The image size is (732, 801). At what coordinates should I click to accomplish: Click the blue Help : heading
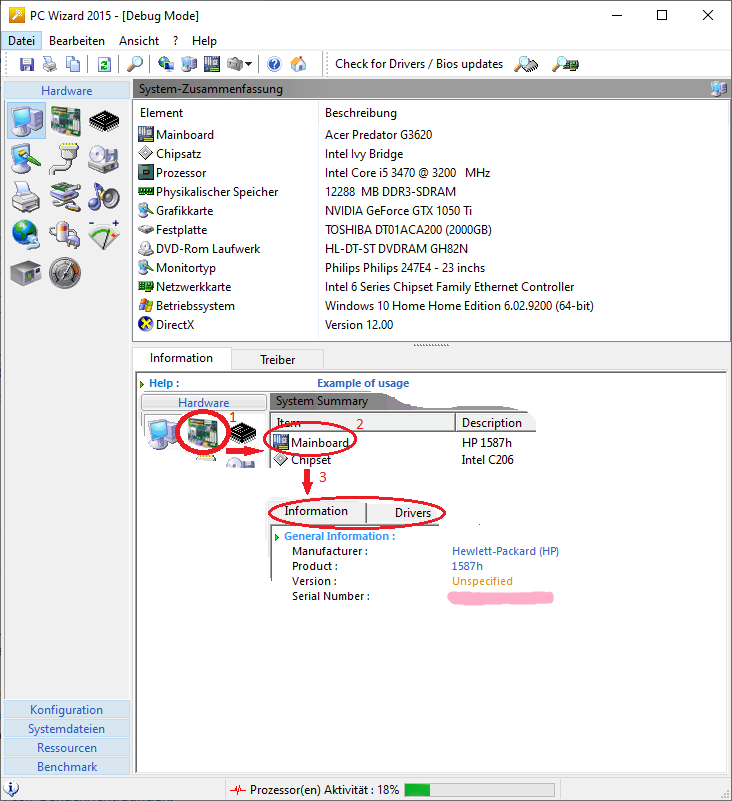[164, 383]
